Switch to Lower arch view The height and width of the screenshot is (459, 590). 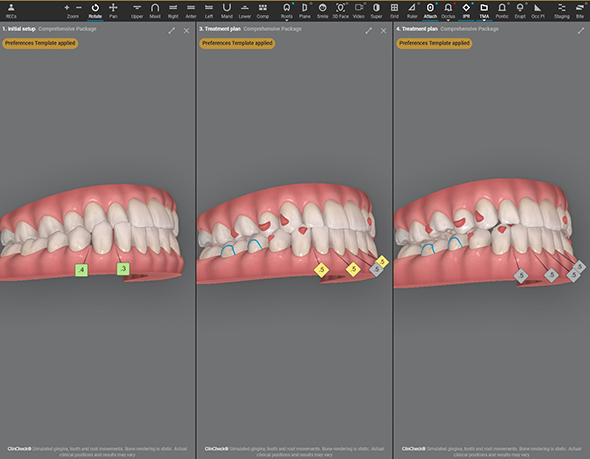(245, 11)
